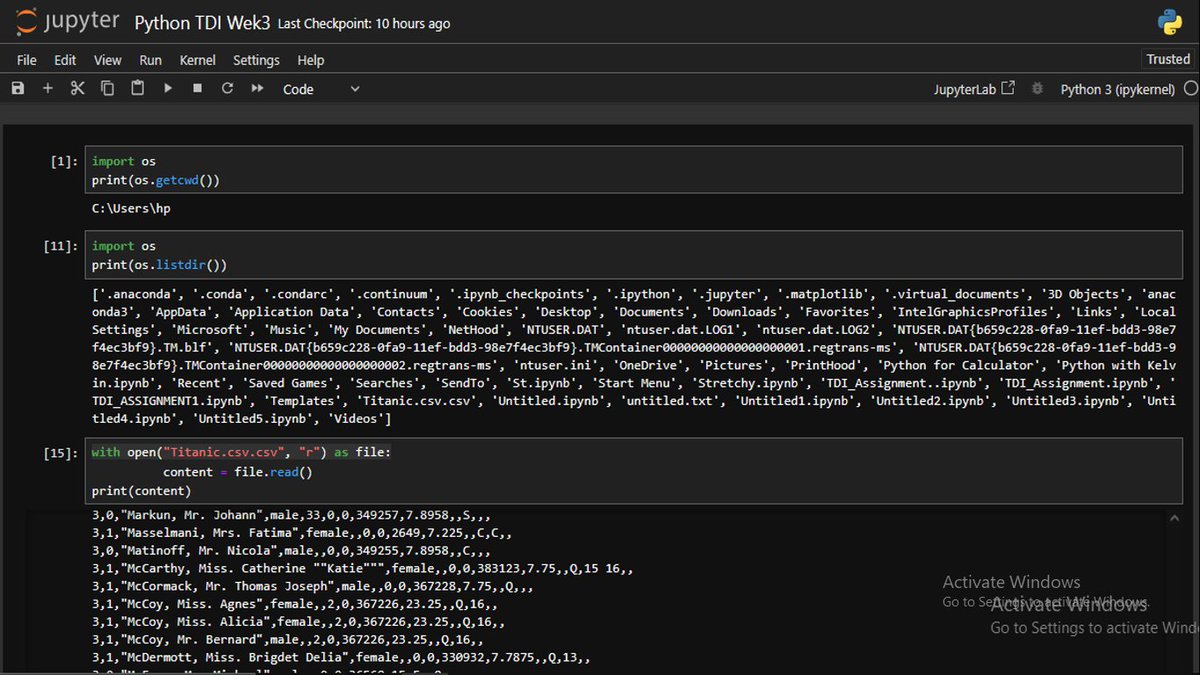The width and height of the screenshot is (1200, 675).
Task: Select the cell prompt [15]:
Action: click(60, 453)
